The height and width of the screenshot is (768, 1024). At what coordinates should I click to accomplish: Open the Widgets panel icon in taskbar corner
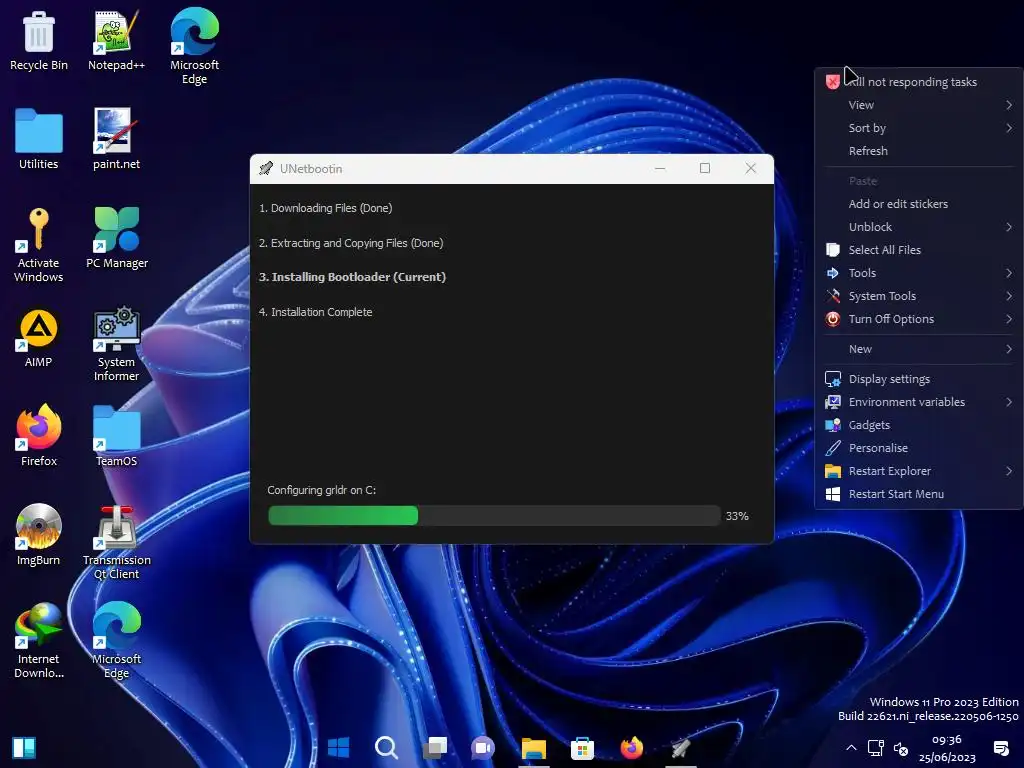pyautogui.click(x=24, y=747)
